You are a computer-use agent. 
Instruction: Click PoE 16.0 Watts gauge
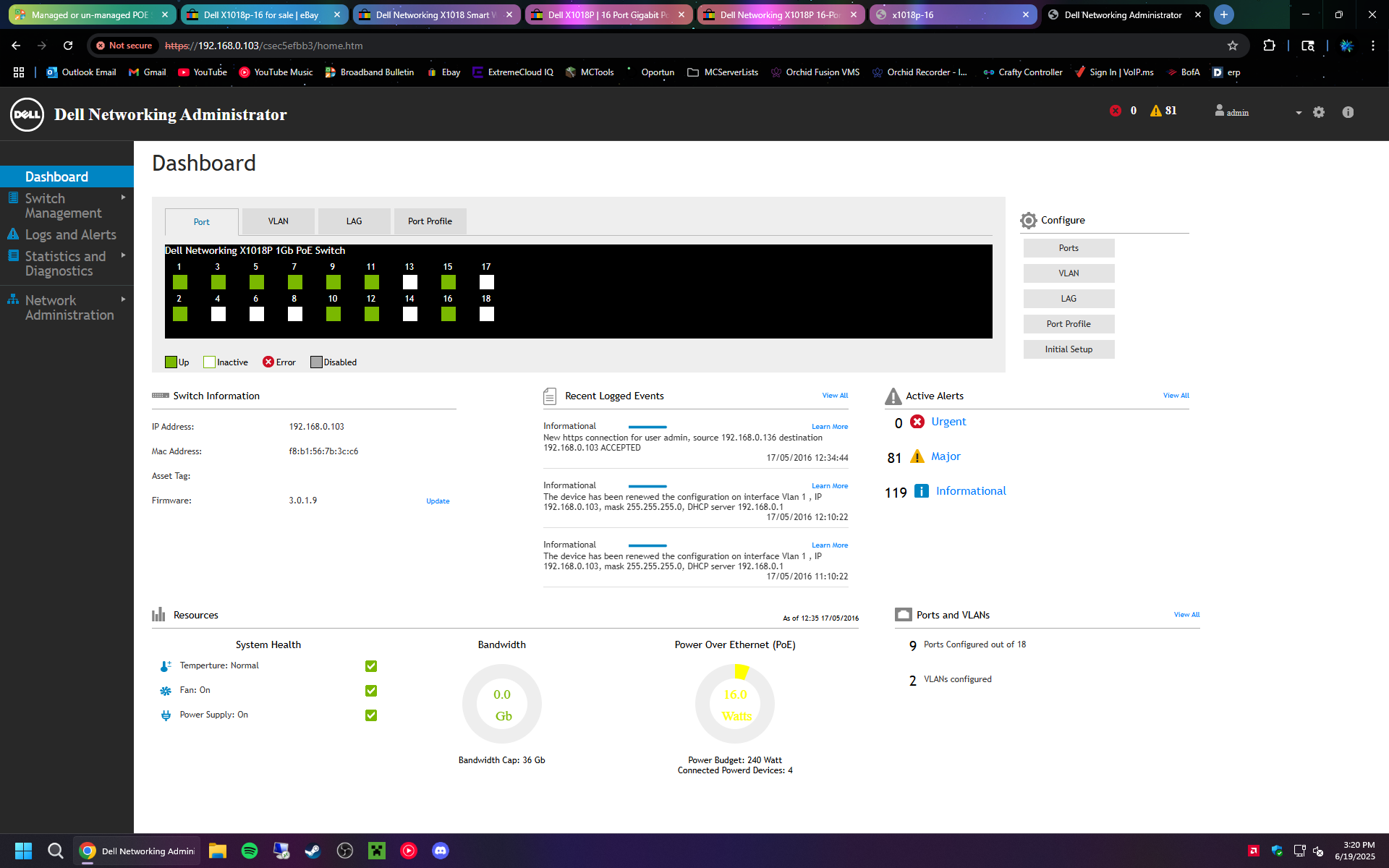click(735, 704)
